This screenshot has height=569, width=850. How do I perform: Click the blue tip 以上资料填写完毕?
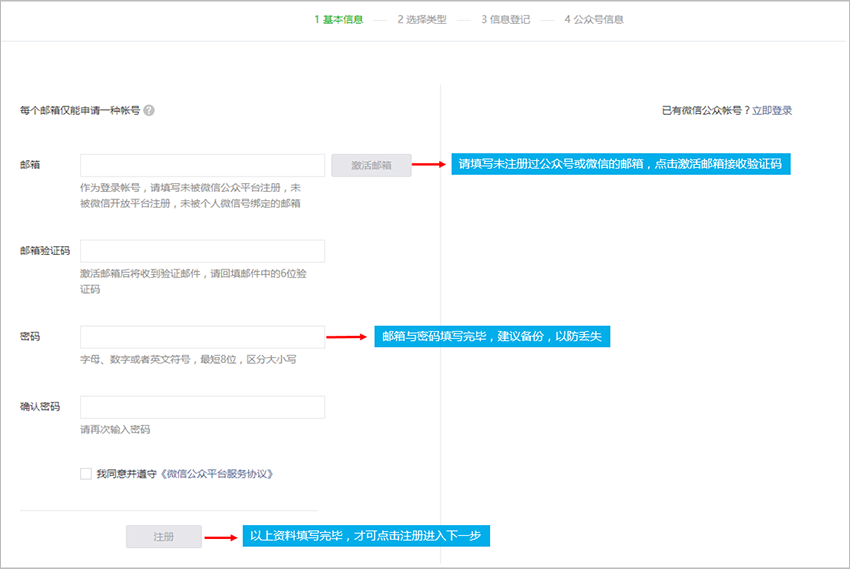click(365, 537)
